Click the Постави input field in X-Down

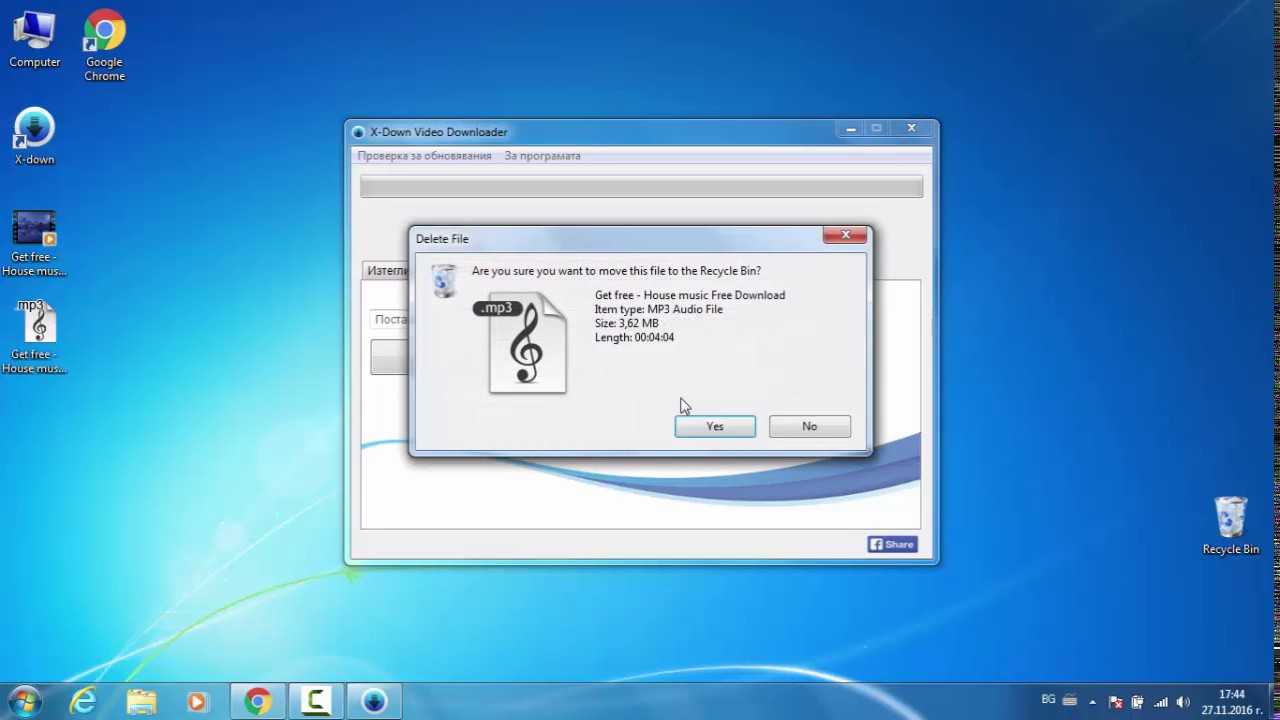390,319
